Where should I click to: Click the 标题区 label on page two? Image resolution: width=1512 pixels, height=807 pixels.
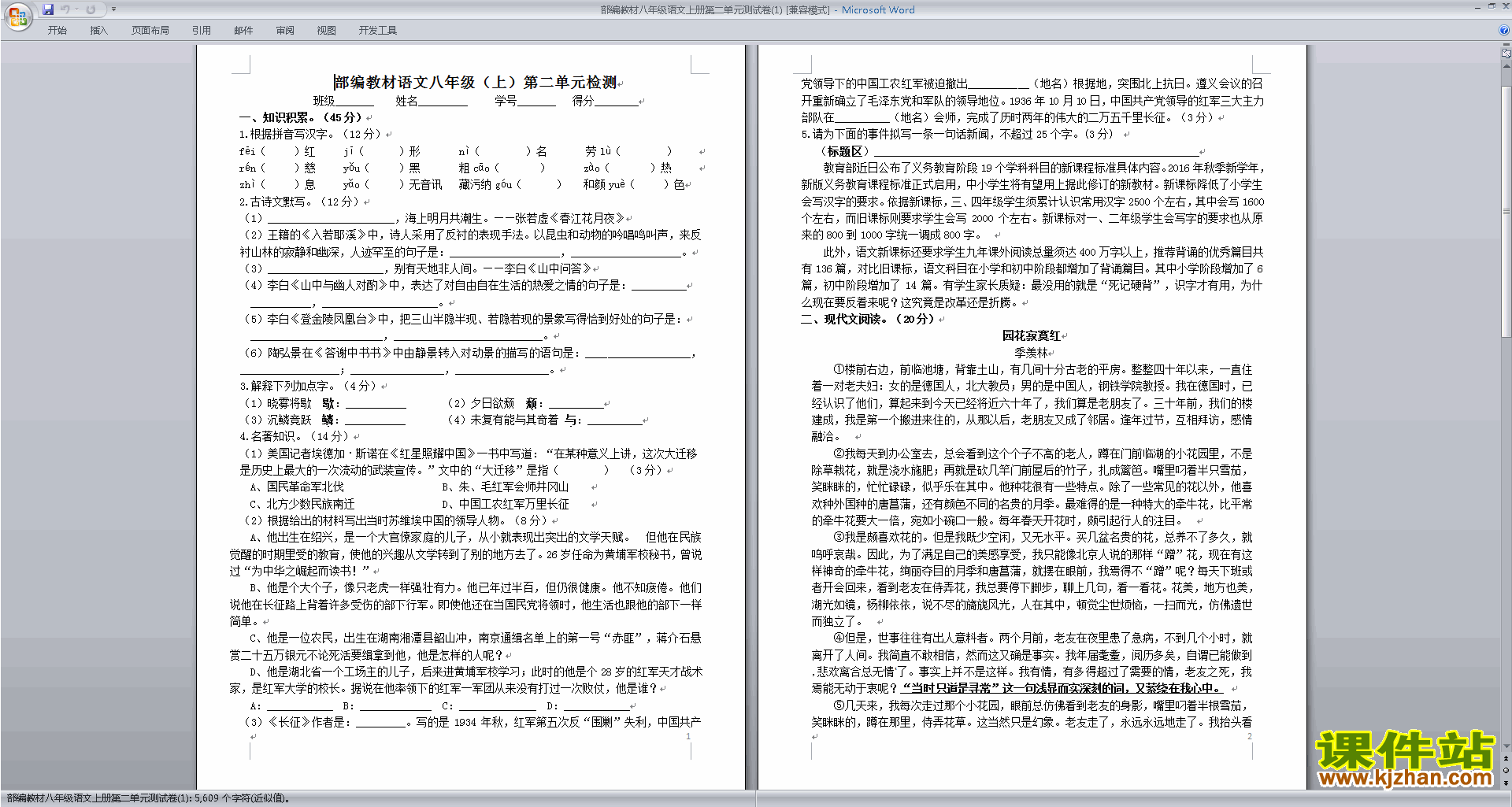click(x=845, y=151)
